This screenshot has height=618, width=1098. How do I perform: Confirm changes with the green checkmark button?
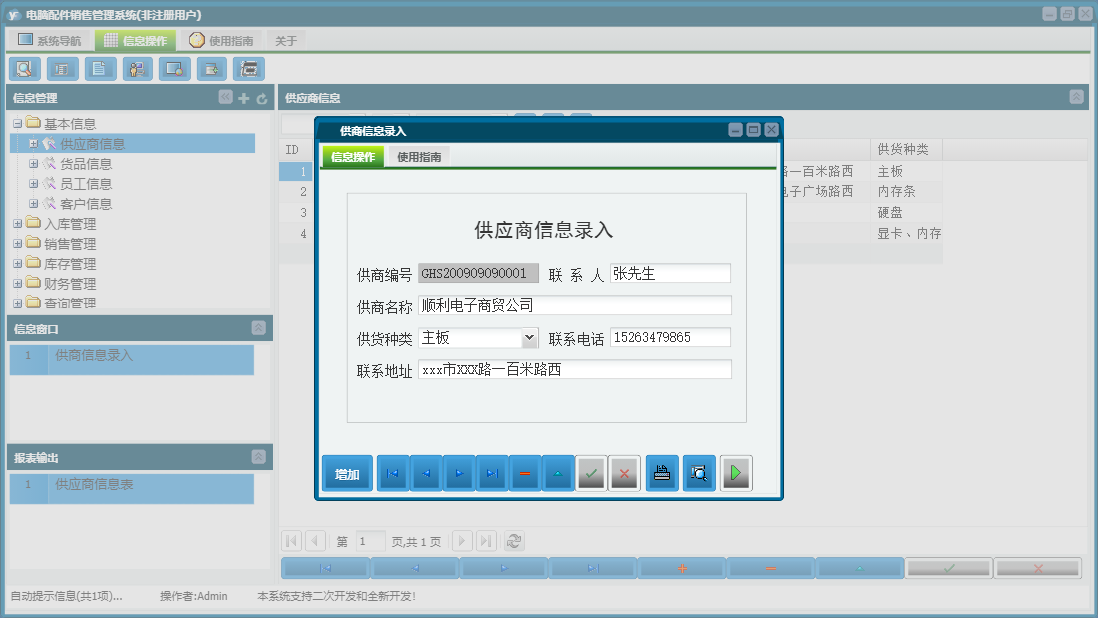[x=590, y=472]
